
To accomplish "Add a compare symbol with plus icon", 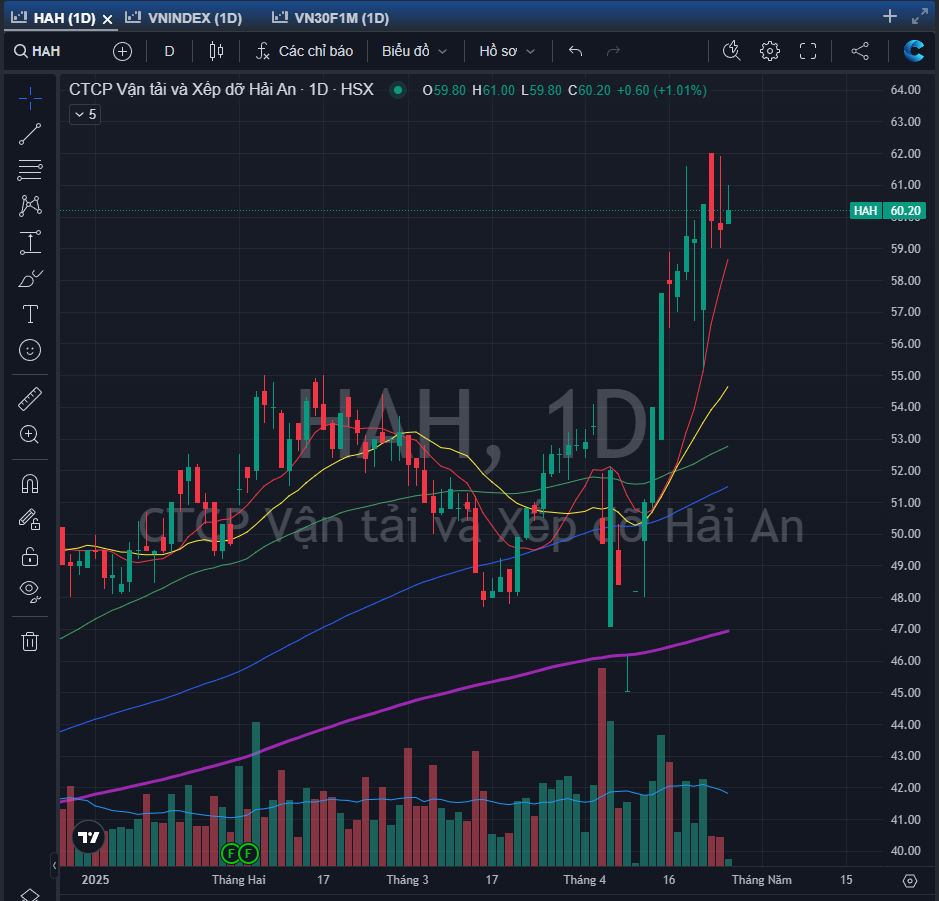I will coord(122,51).
